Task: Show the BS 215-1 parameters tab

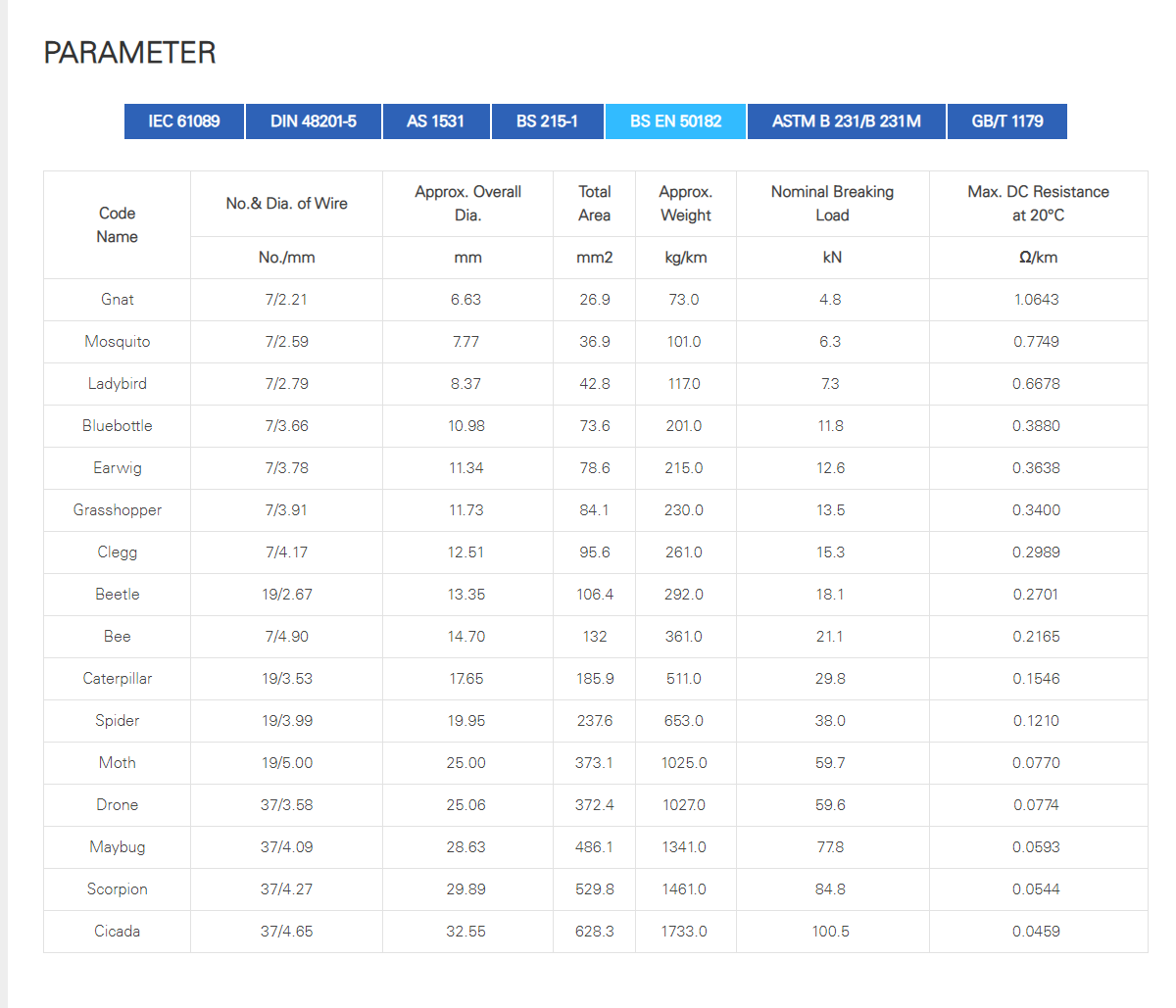Action: point(548,121)
